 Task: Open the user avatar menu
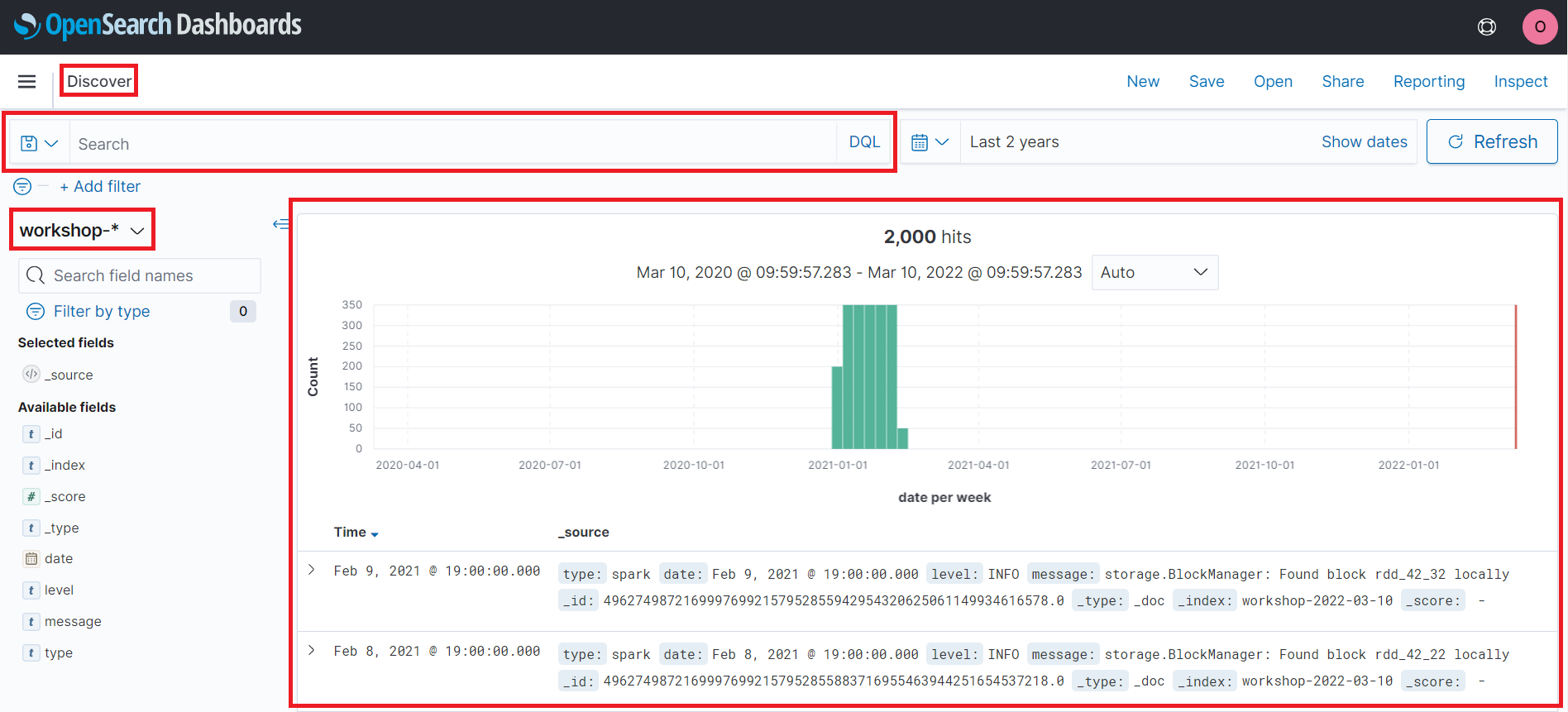(x=1540, y=26)
